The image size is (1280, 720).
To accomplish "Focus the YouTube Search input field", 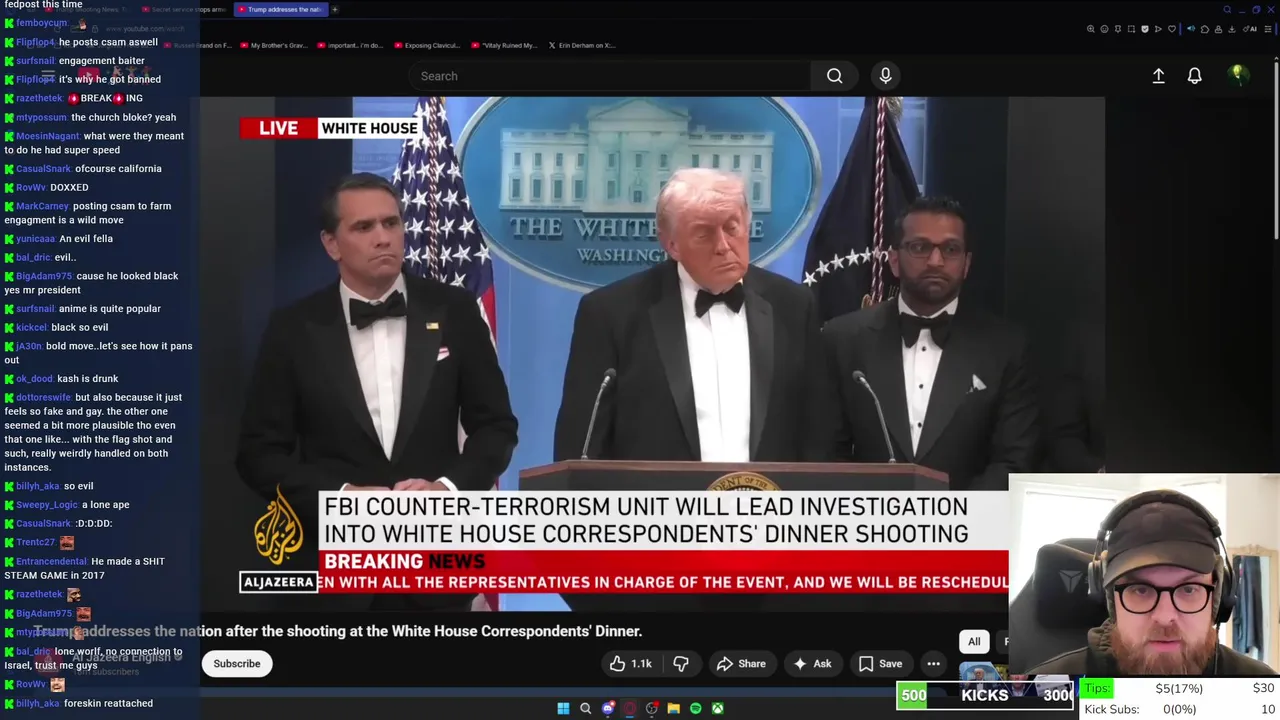I will point(610,76).
